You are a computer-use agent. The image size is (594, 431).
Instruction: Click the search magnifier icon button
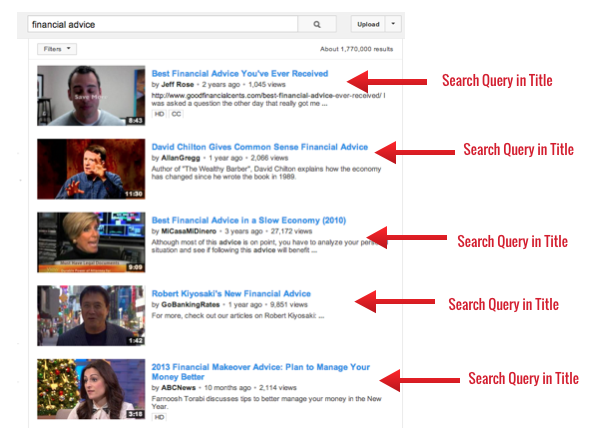317,24
